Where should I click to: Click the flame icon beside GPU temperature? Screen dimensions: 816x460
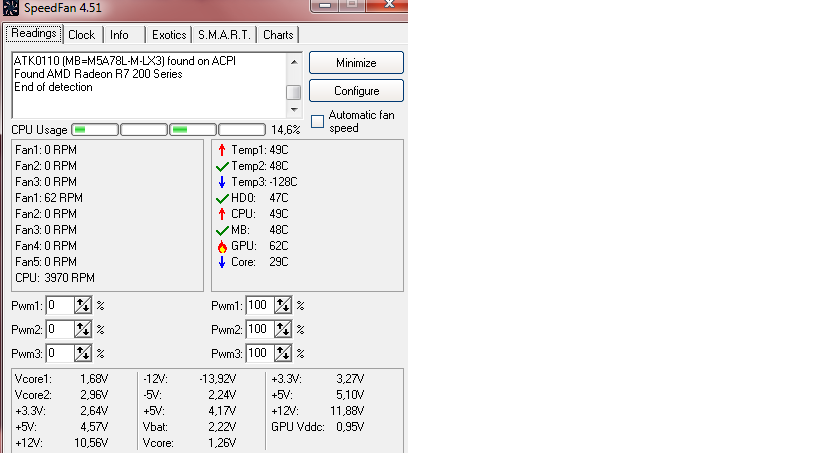[222, 246]
